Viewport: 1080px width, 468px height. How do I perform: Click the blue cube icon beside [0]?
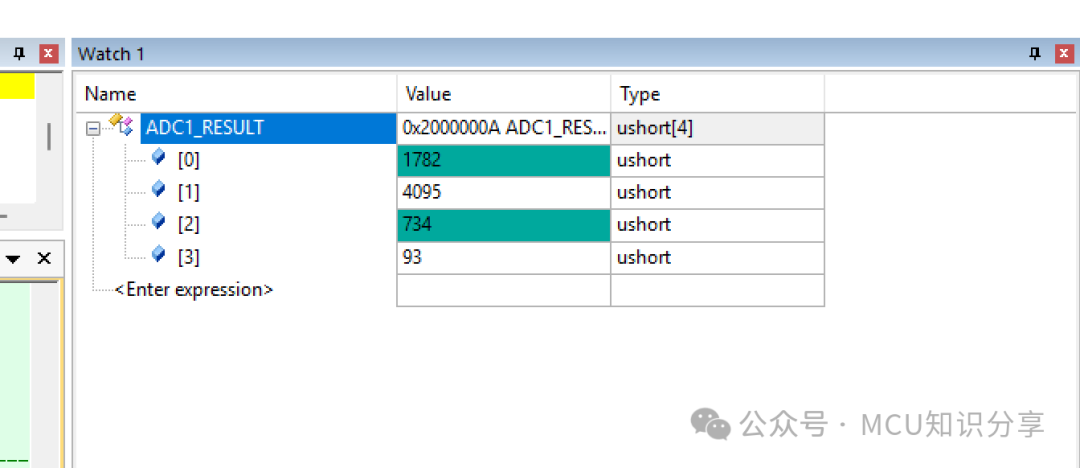[159, 157]
